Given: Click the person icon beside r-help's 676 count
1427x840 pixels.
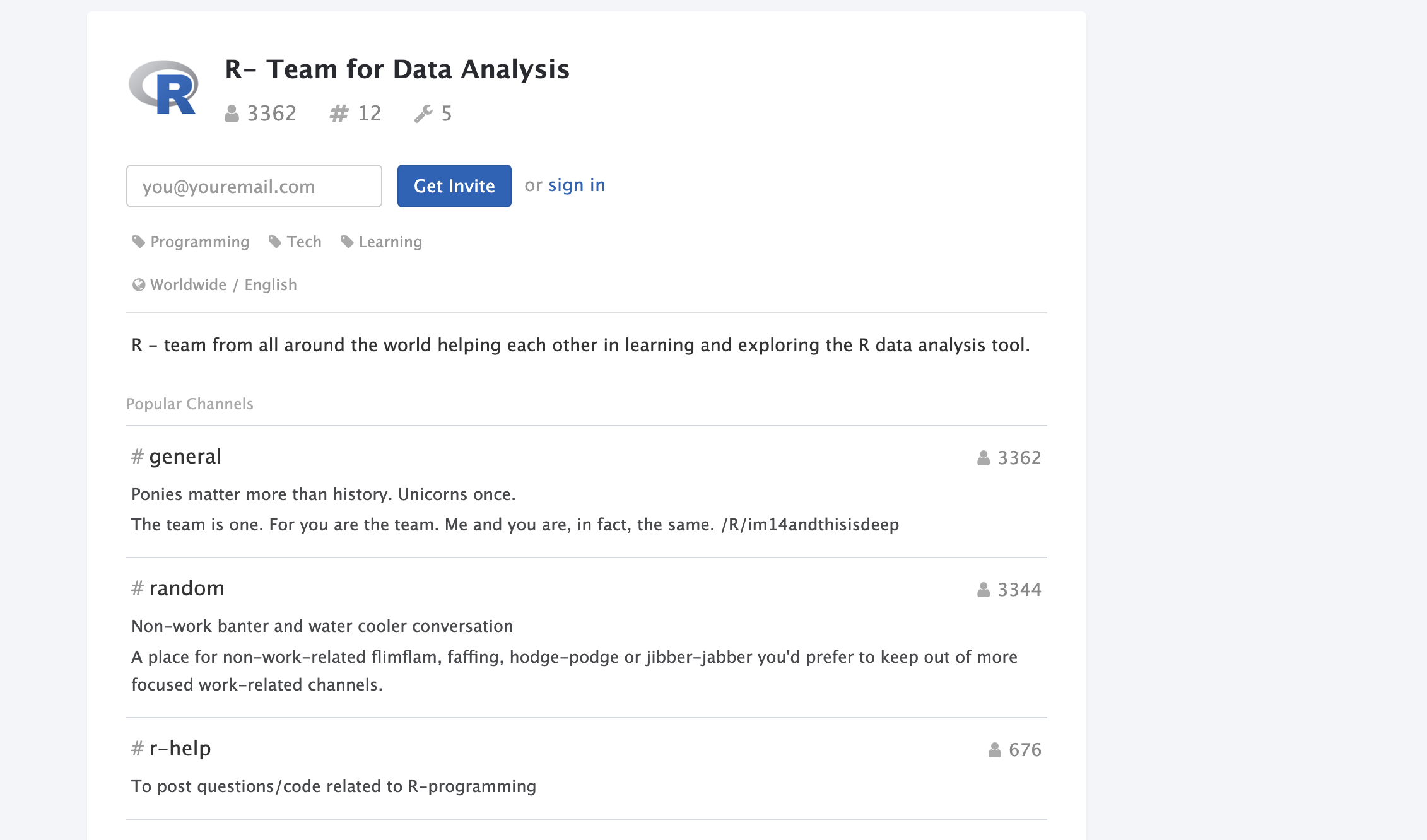Looking at the screenshot, I should point(994,749).
